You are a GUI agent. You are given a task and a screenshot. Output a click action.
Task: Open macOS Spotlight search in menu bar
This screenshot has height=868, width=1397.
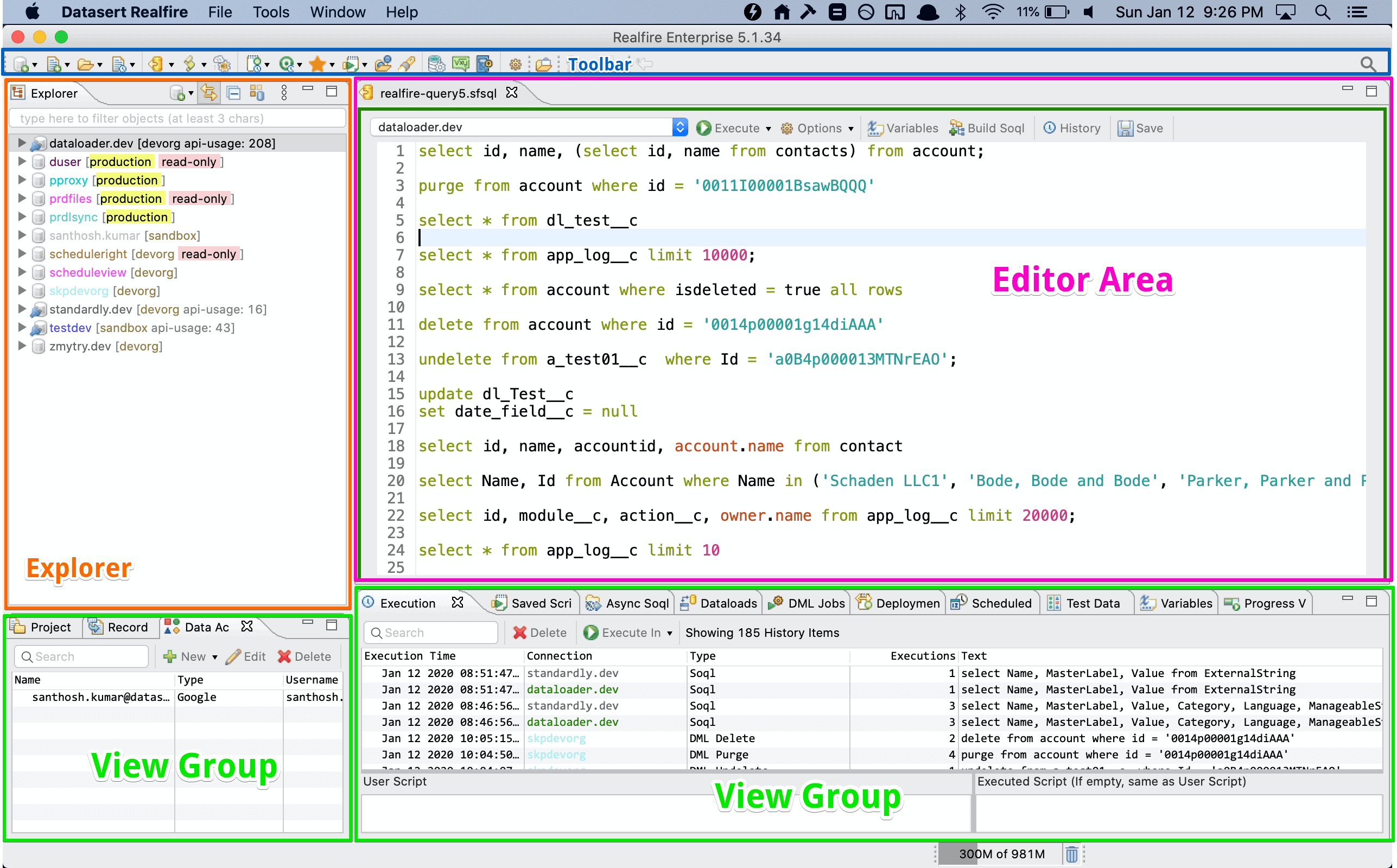pos(1322,12)
